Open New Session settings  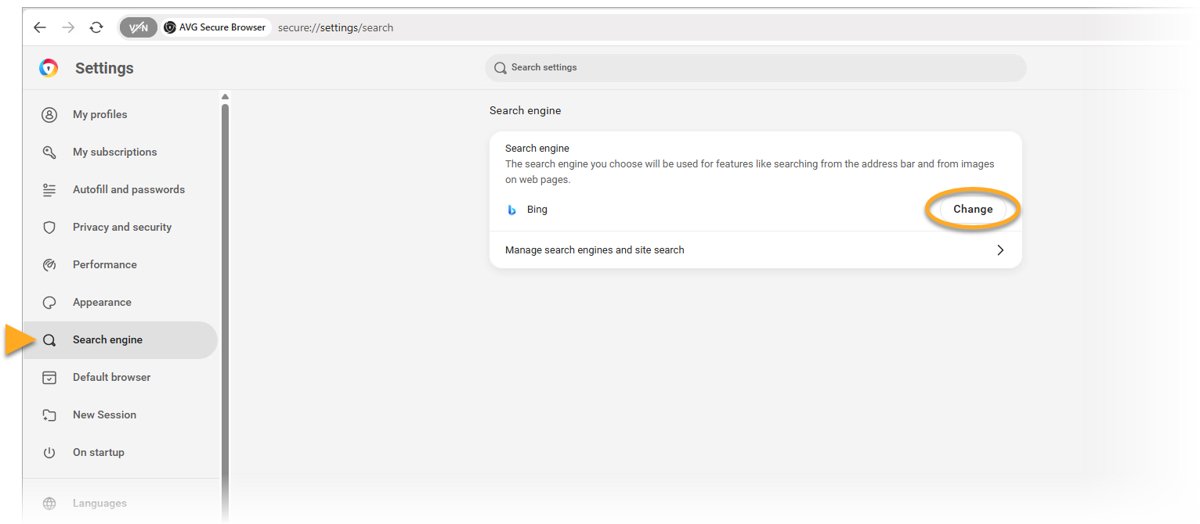pos(120,415)
